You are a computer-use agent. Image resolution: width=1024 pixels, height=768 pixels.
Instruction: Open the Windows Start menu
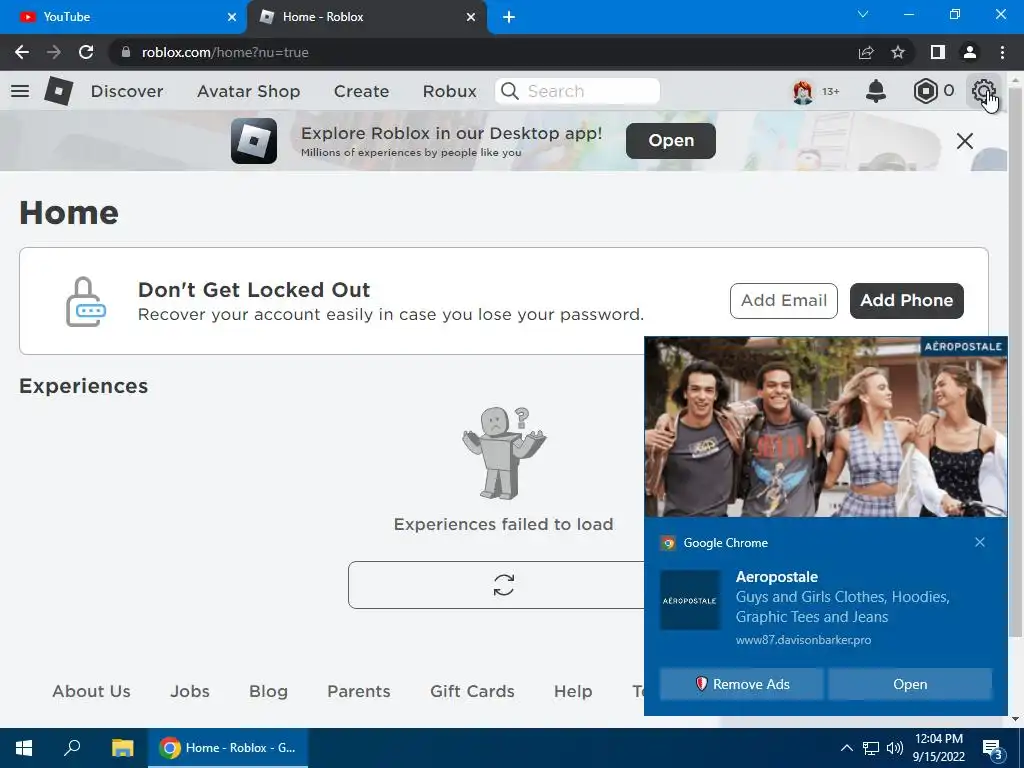24,748
